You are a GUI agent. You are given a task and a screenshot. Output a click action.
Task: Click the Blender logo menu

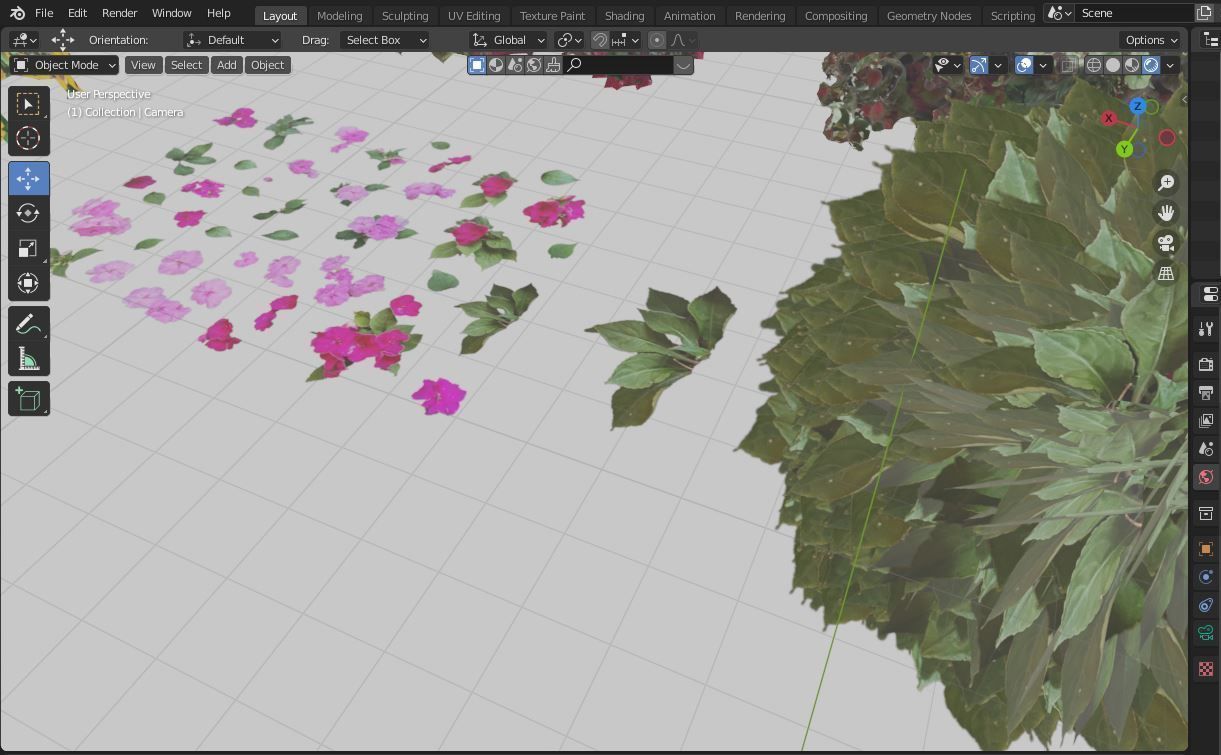[x=17, y=14]
